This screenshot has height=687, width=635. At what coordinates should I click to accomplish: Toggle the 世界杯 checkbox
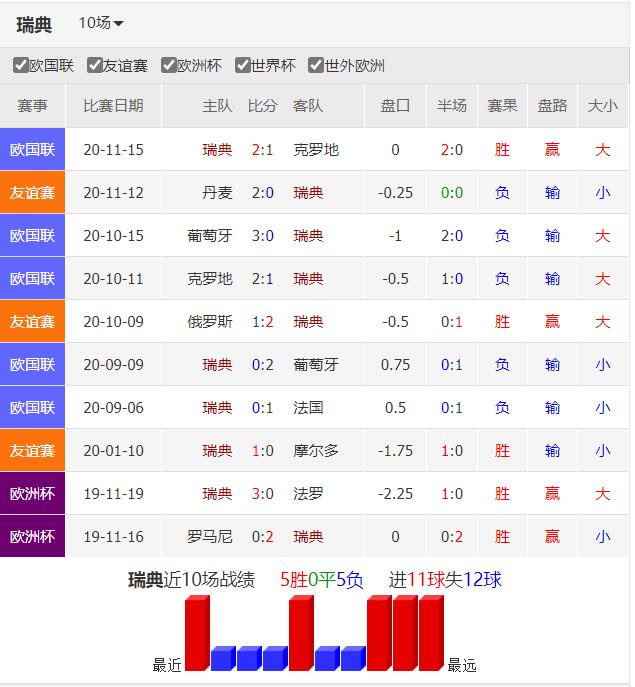click(x=243, y=66)
